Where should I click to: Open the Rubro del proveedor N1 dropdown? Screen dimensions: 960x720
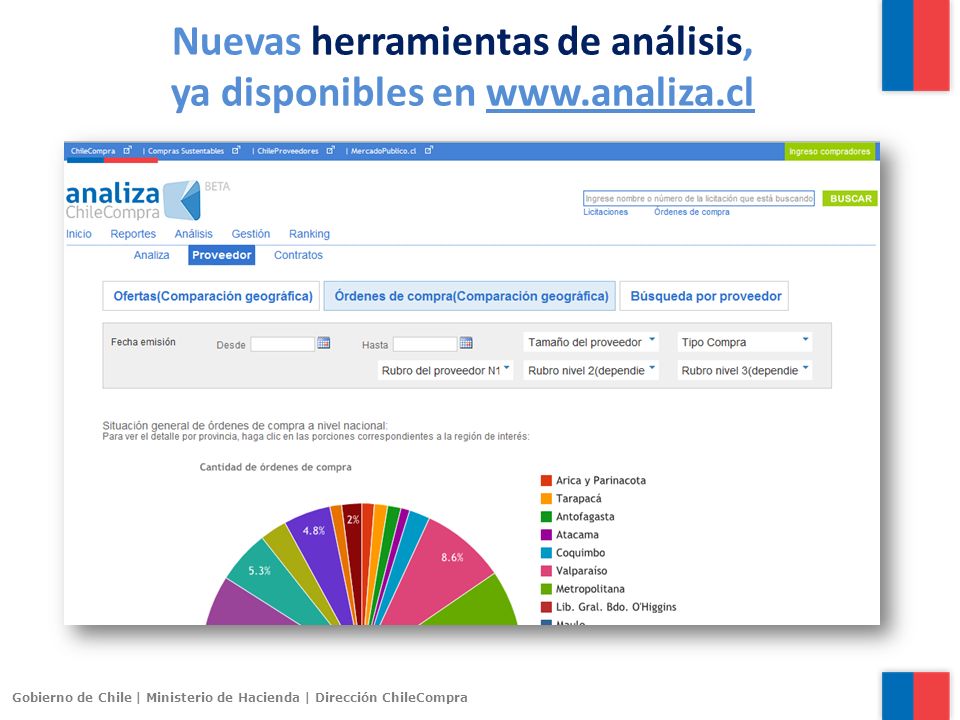pos(445,370)
